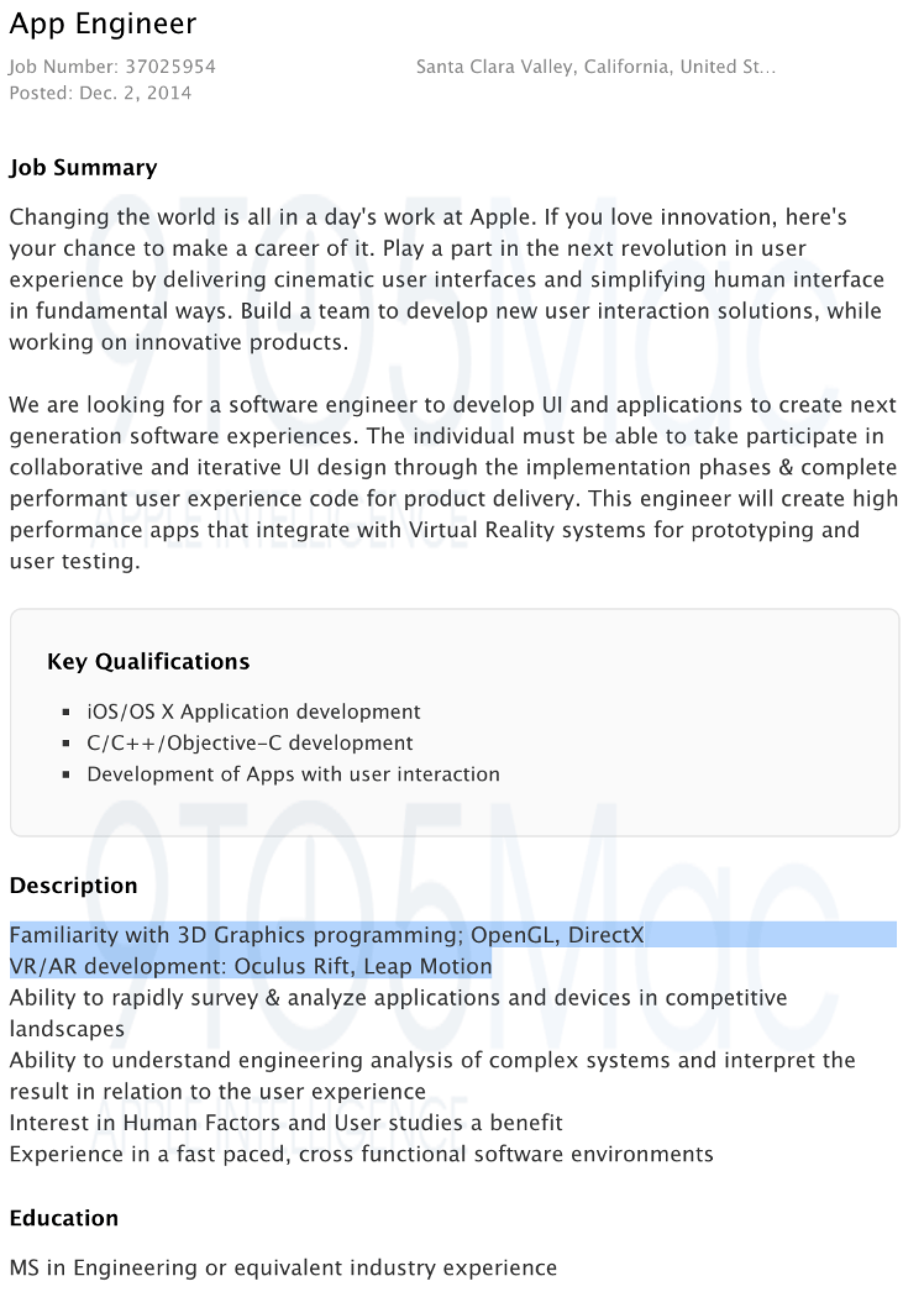Click the 'MS in Engineering' requirement line
Viewport: 924px width, 1297px height.
click(x=283, y=1267)
